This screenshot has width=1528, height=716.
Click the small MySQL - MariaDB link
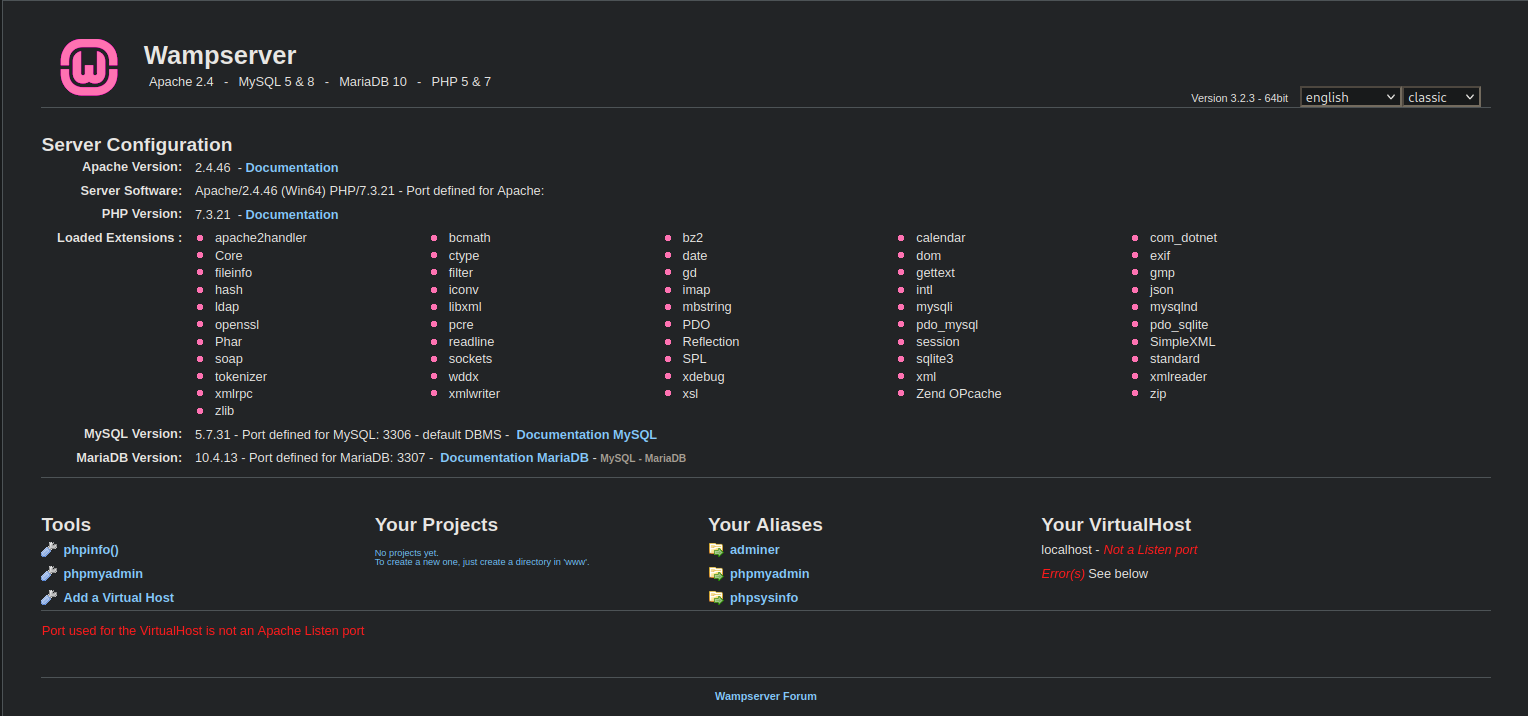click(643, 458)
